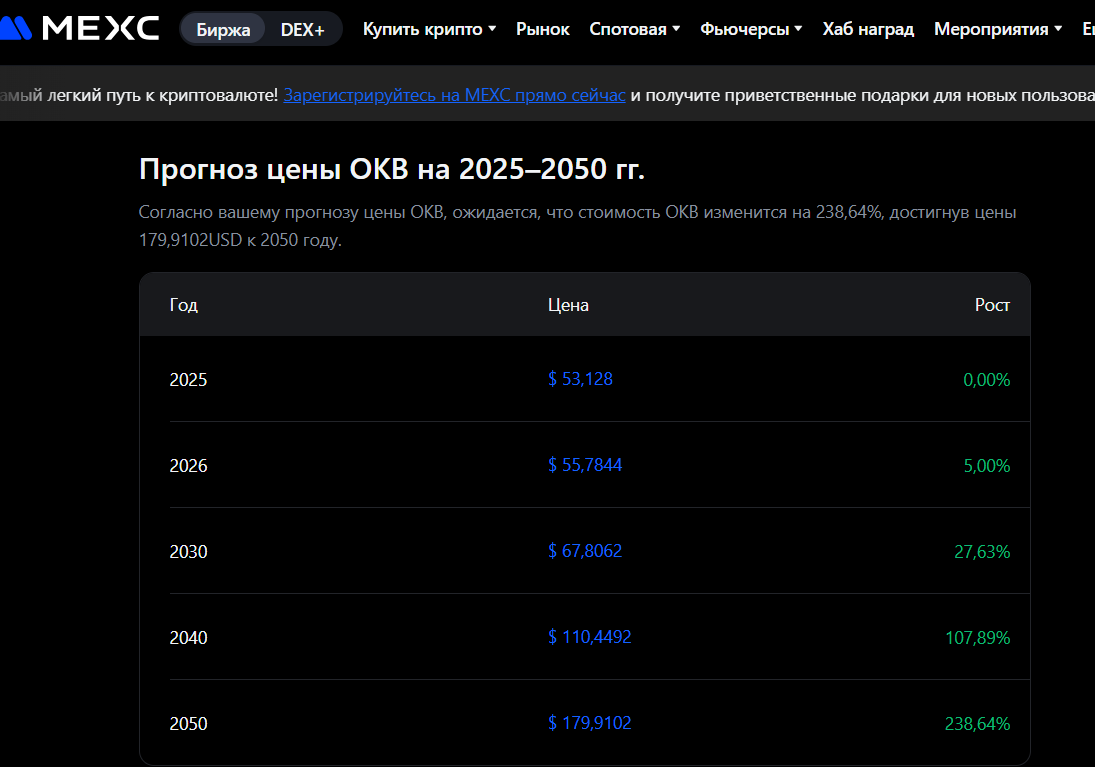Click the MEXC logo

coord(79,29)
